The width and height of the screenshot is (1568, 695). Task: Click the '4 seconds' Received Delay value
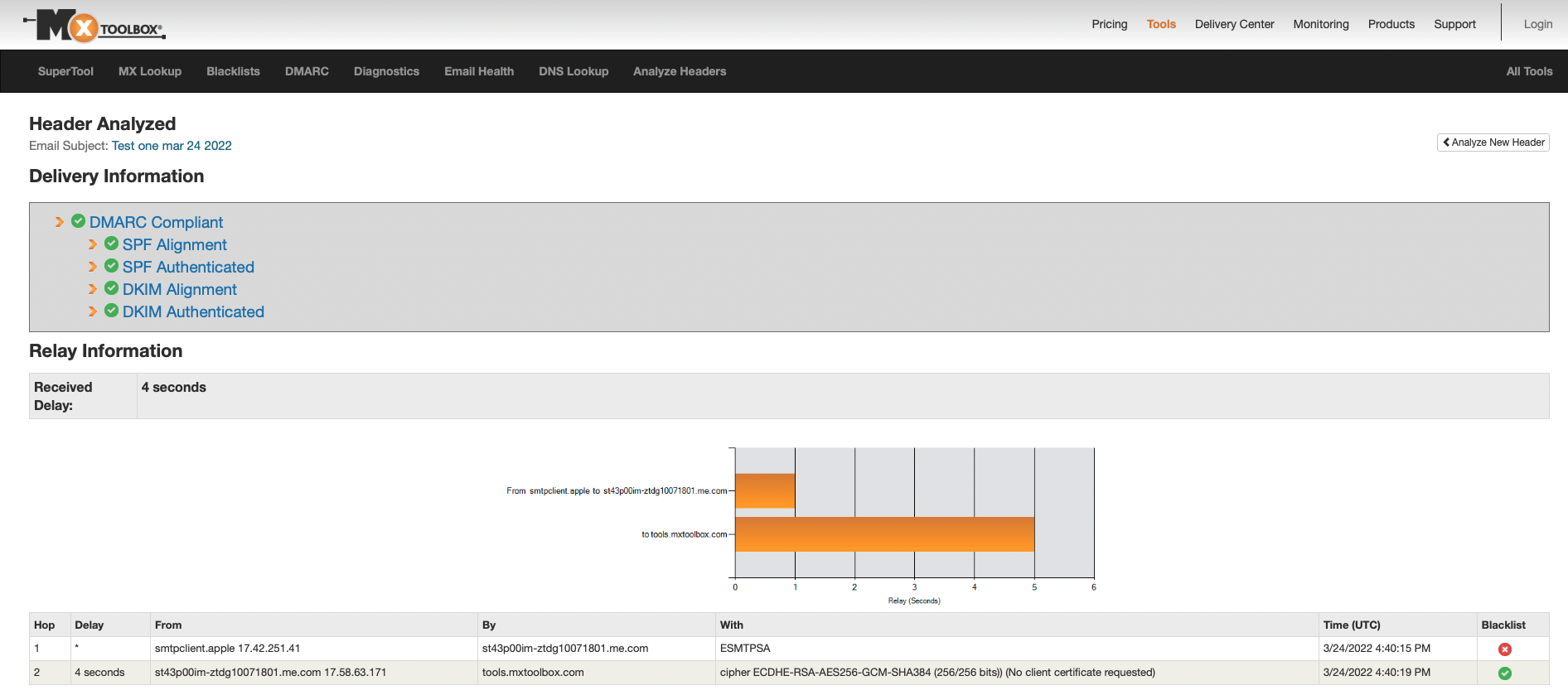click(174, 387)
